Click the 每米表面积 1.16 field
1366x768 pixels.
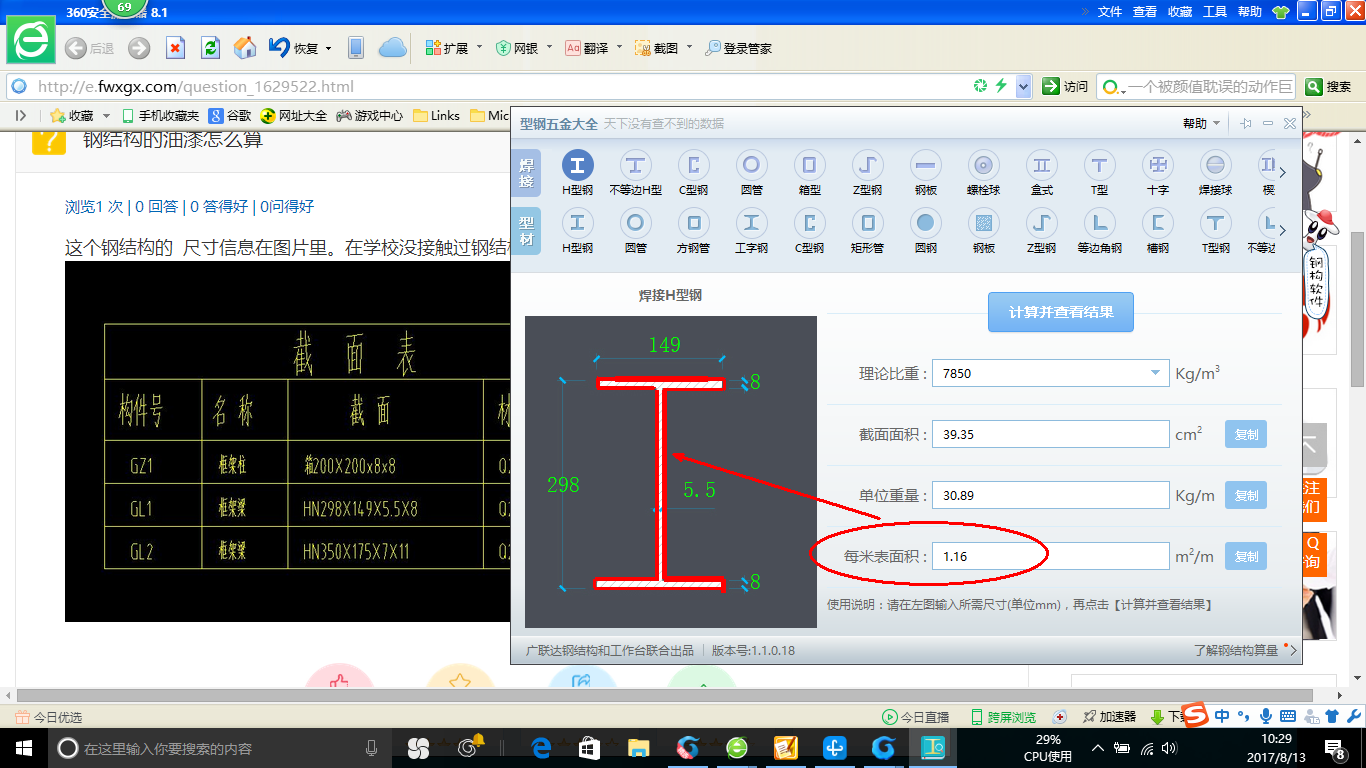pos(1050,556)
